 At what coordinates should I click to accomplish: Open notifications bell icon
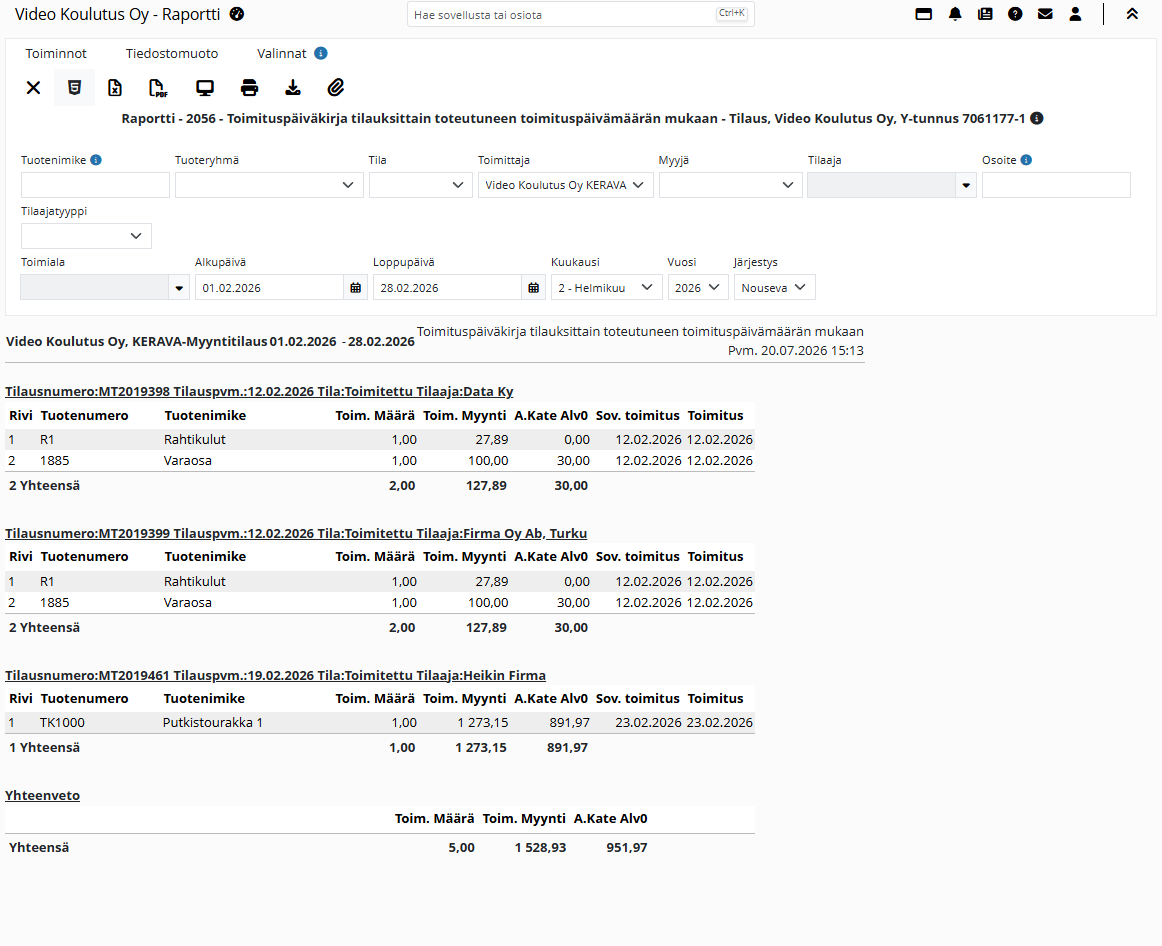point(954,14)
